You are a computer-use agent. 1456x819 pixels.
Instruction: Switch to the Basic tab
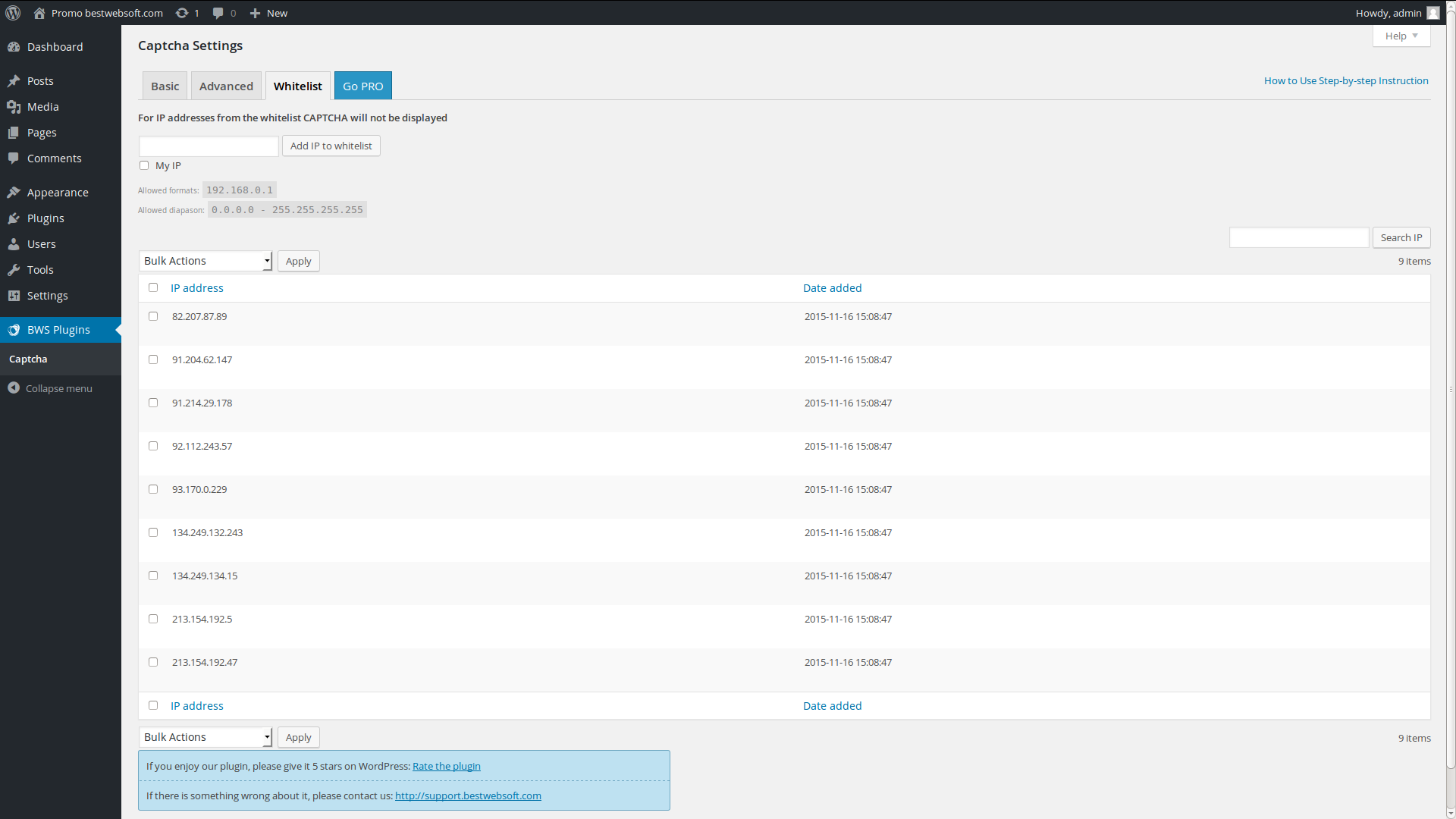tap(165, 86)
